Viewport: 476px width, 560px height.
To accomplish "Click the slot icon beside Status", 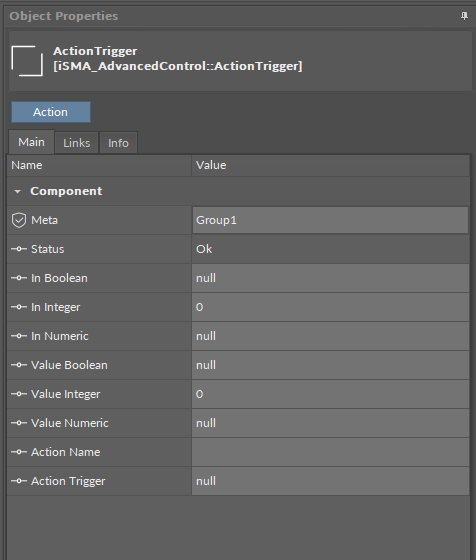I will (x=19, y=249).
